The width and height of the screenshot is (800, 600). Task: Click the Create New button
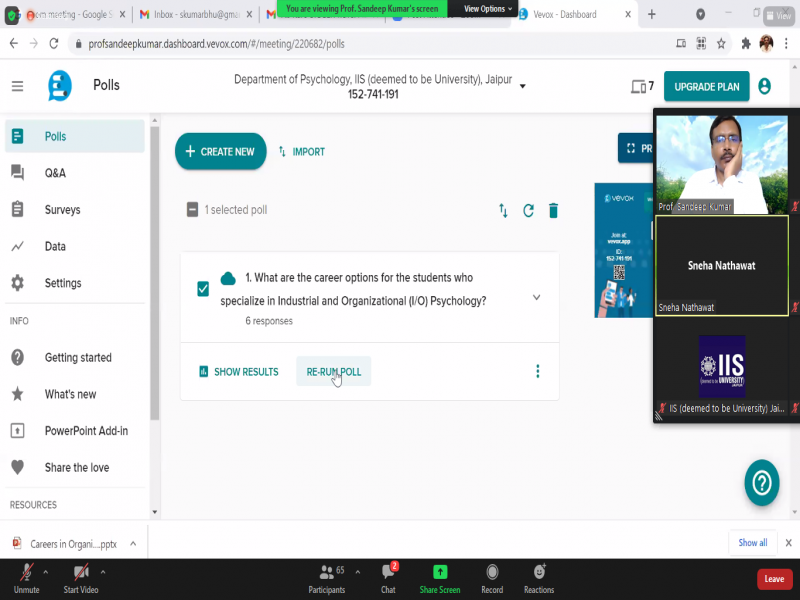coord(221,152)
